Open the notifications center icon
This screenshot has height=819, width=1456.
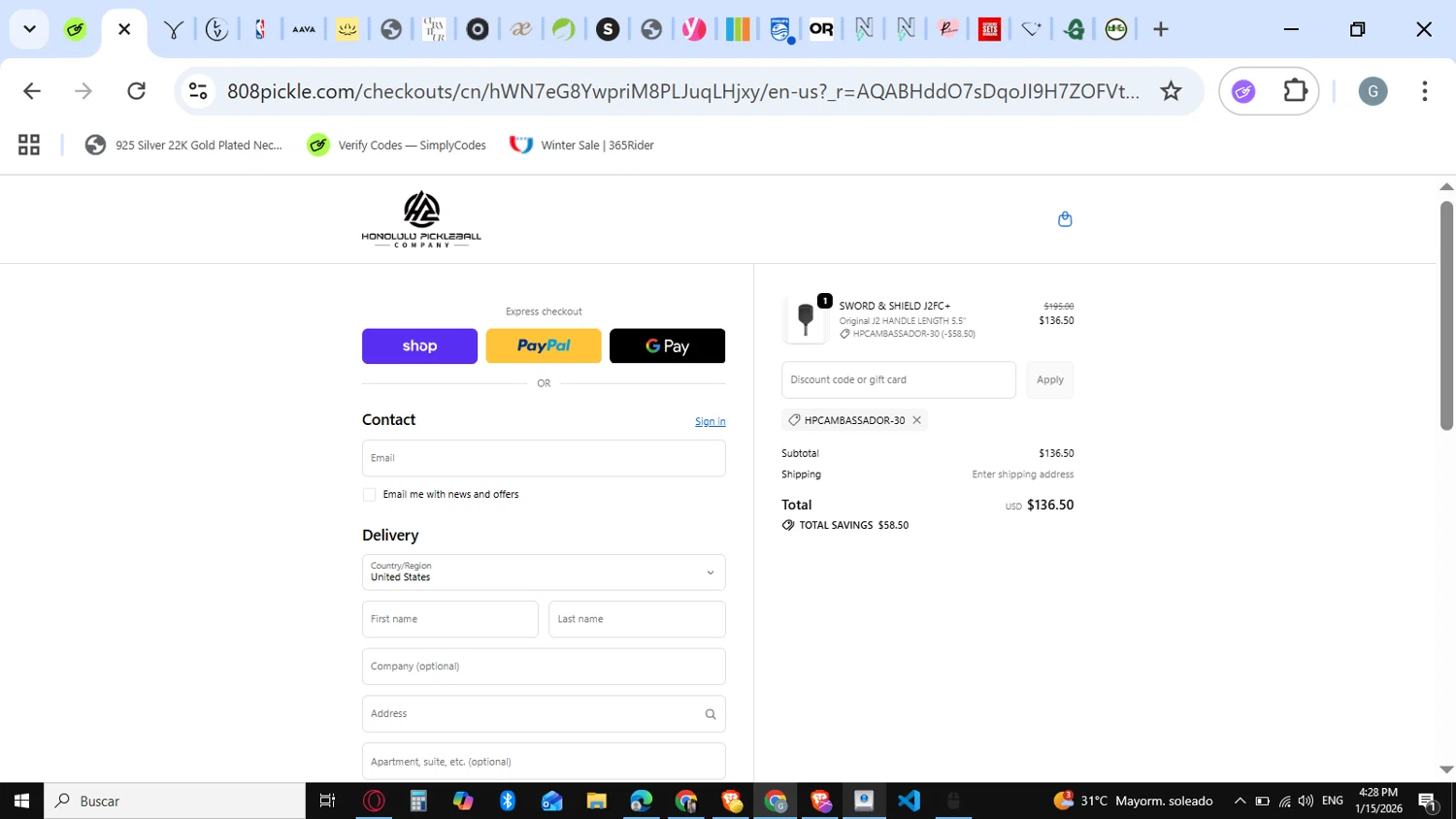pyautogui.click(x=1428, y=802)
